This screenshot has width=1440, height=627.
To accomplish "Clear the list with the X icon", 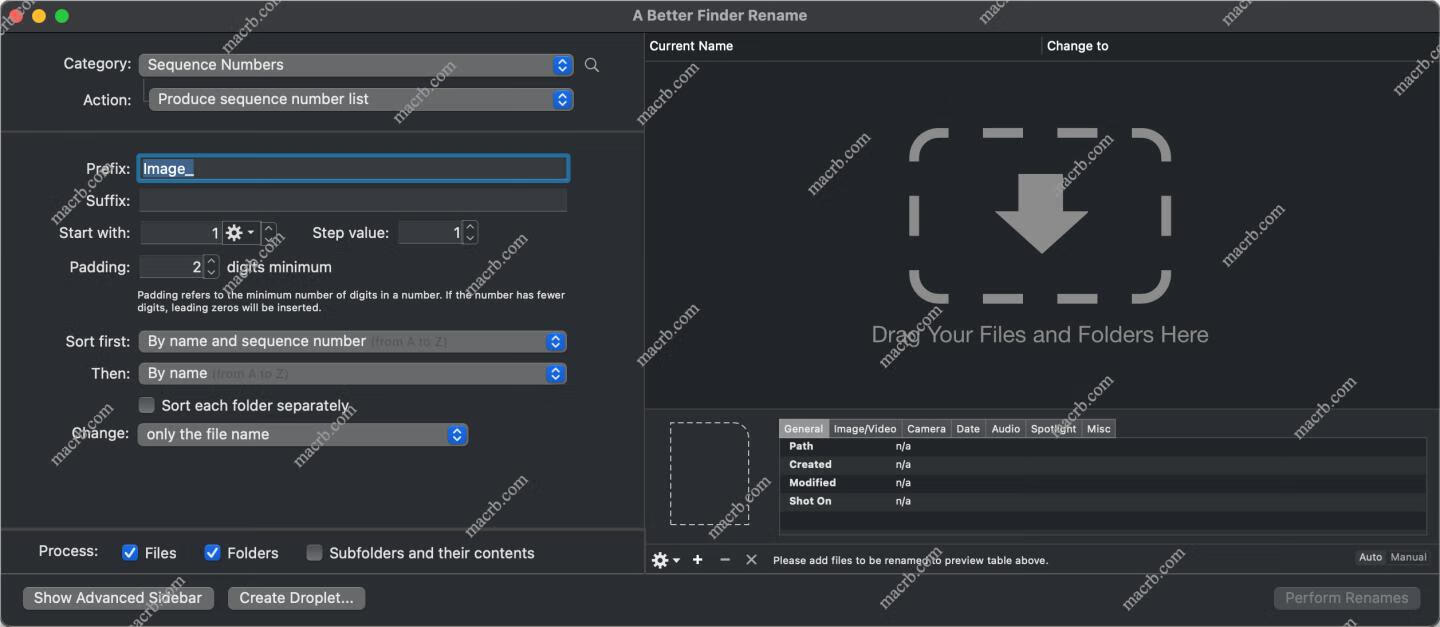I will point(751,560).
